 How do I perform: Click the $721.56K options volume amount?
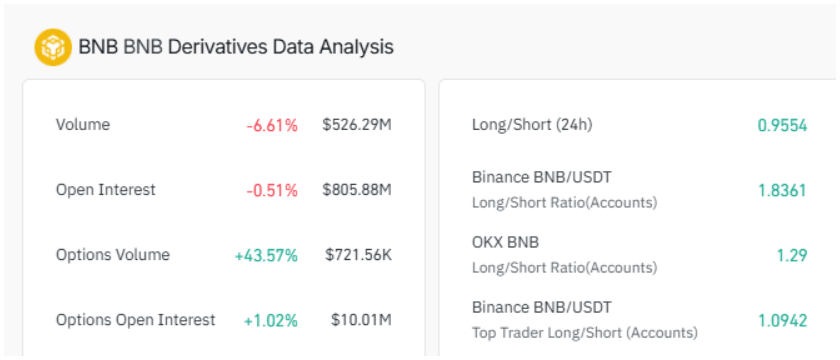358,255
